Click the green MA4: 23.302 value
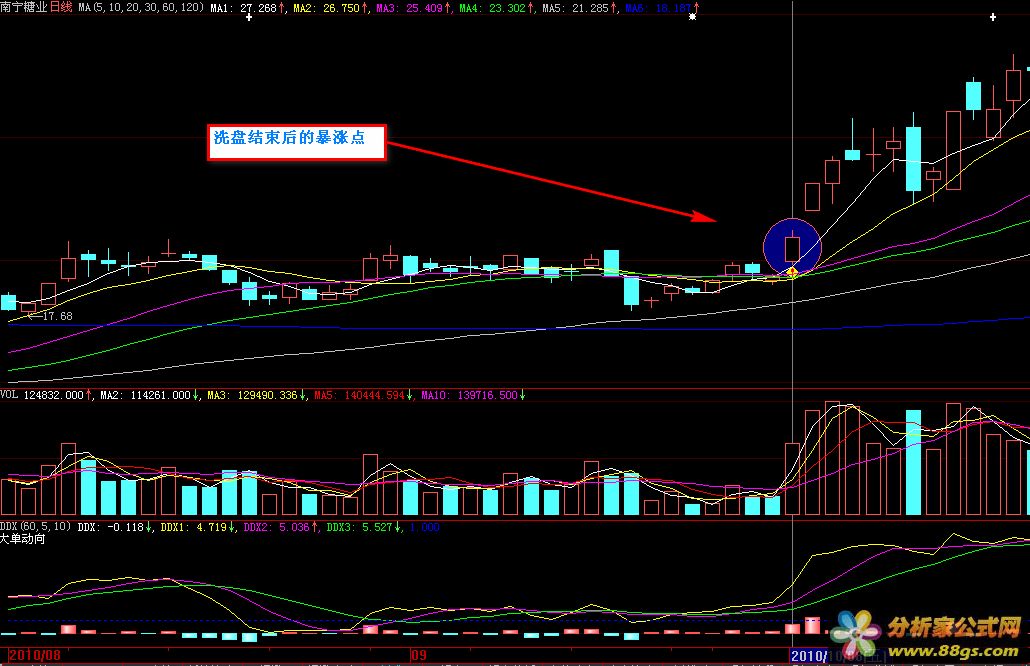 pos(497,8)
